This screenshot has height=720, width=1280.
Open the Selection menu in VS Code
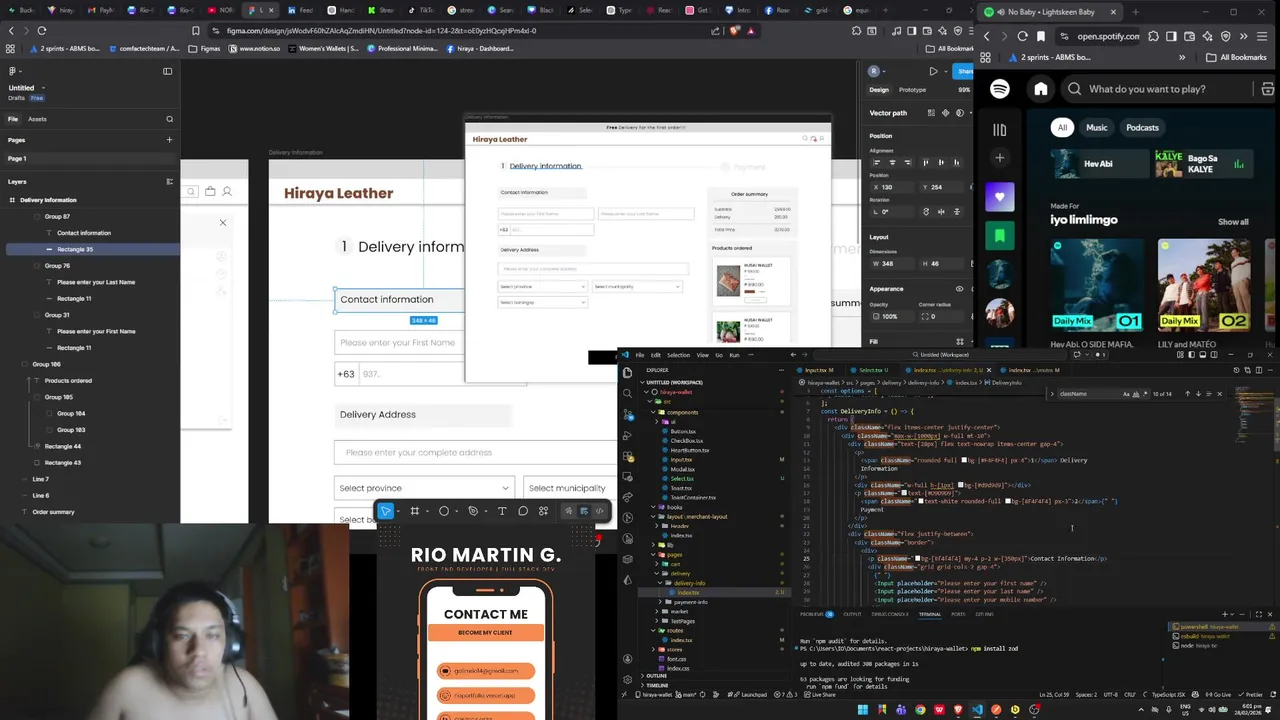pyautogui.click(x=678, y=355)
